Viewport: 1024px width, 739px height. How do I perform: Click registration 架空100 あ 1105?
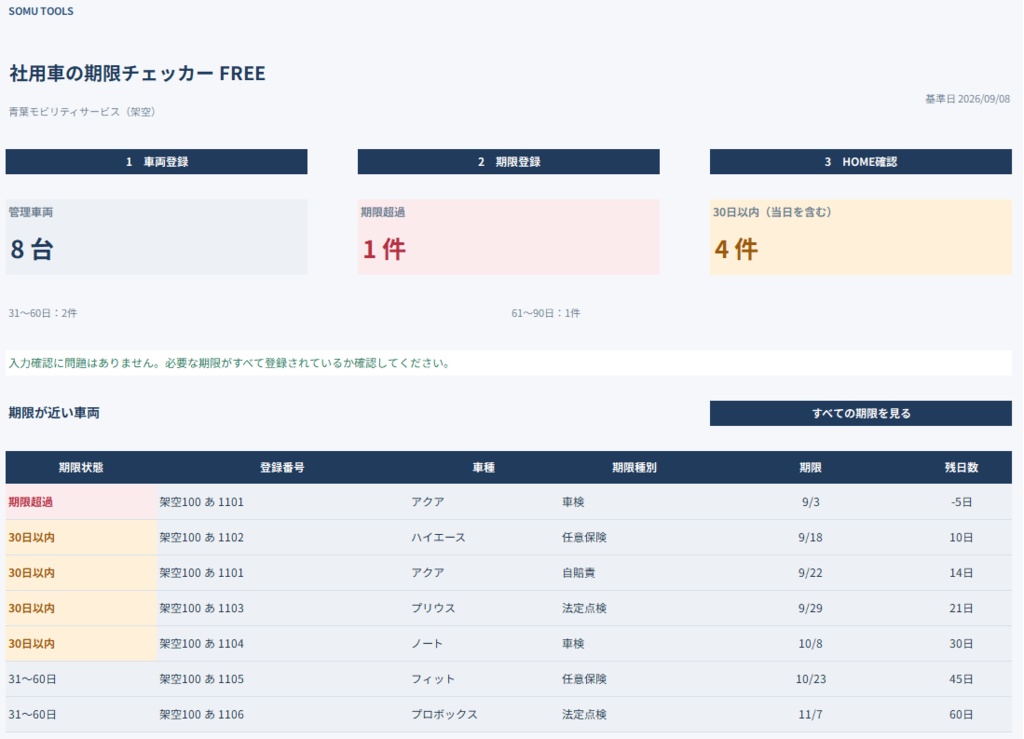pos(201,679)
